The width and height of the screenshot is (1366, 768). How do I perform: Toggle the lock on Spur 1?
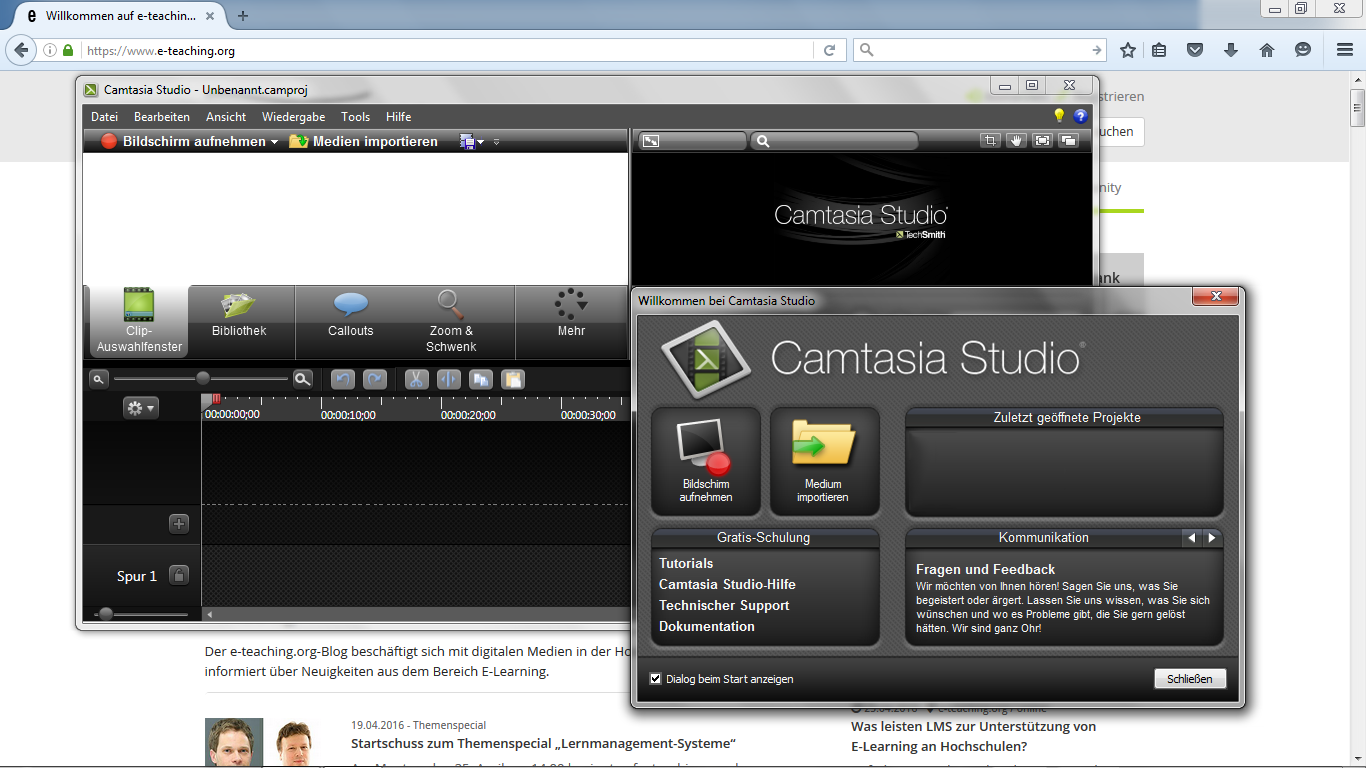click(179, 575)
